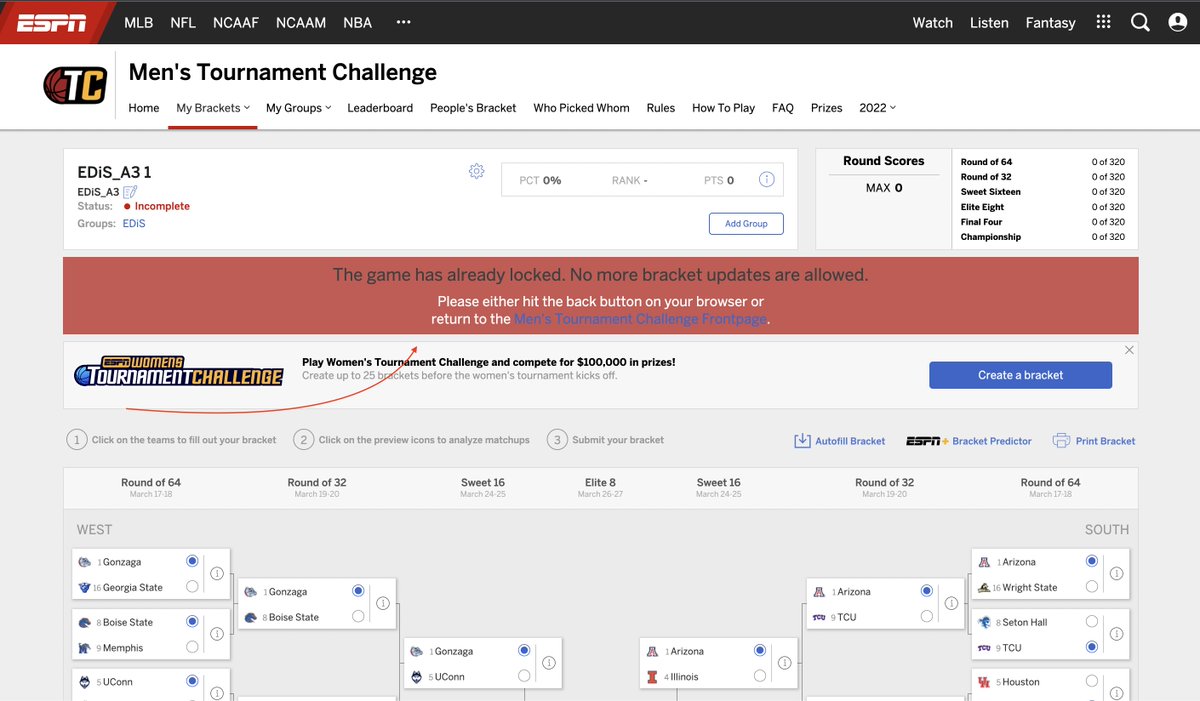Viewport: 1200px width, 701px height.
Task: Open the NCAAF menu
Action: [x=236, y=22]
